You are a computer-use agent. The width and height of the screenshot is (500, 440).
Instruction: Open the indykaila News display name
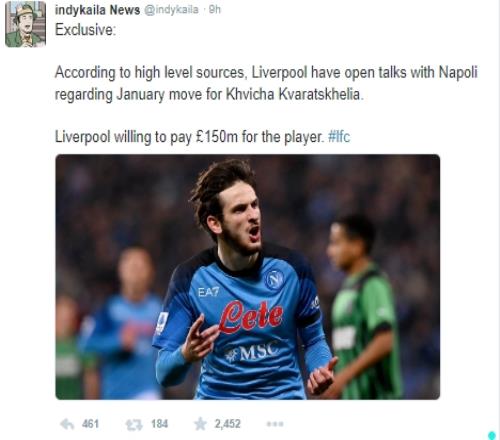[97, 10]
